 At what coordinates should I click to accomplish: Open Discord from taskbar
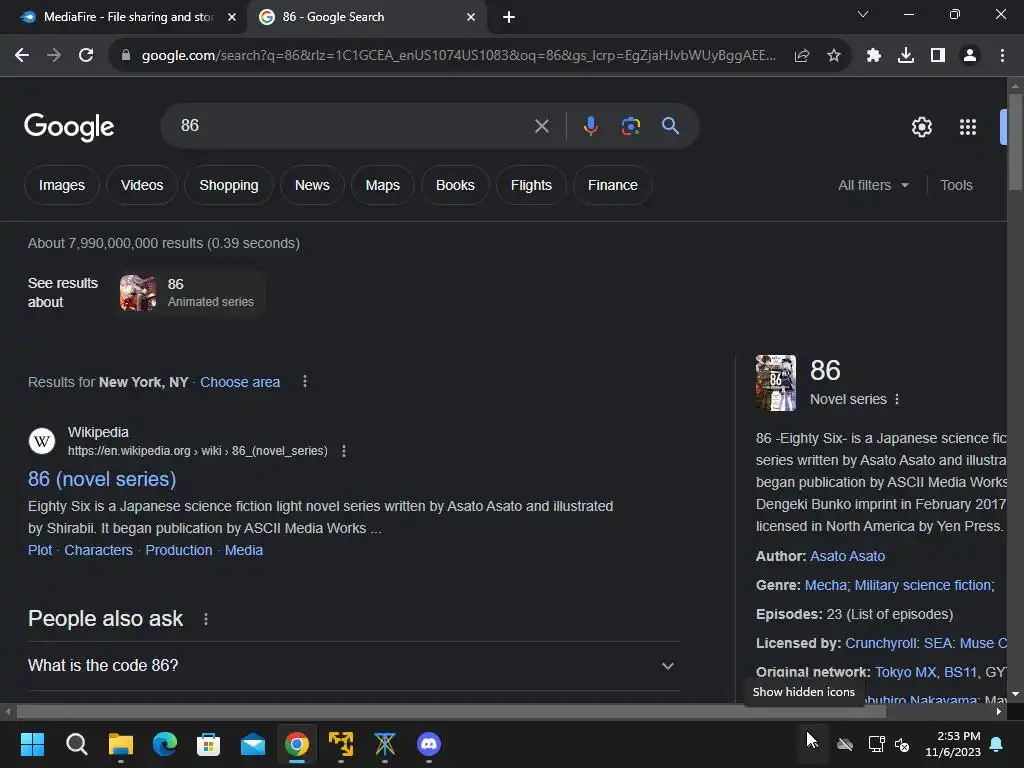pos(429,744)
